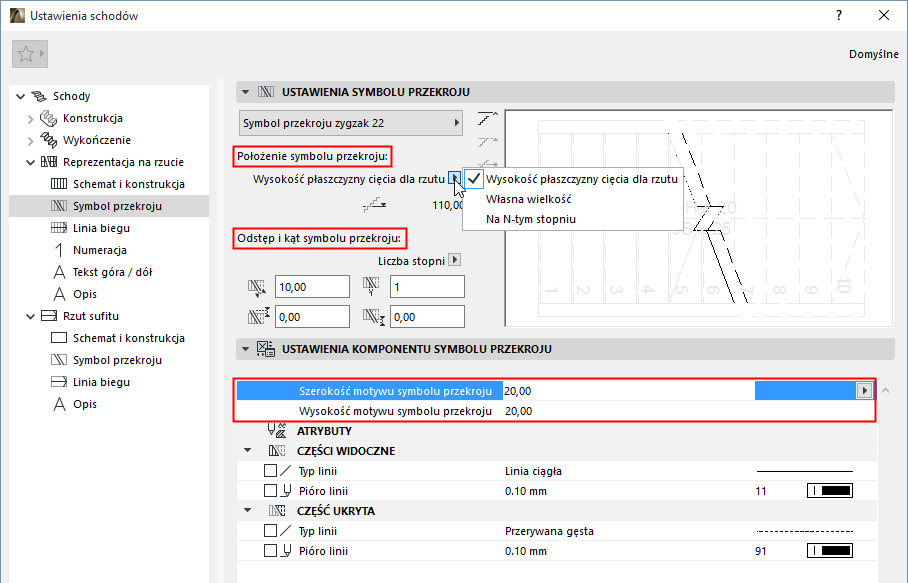Collapse Reprezentacja na rzucie node
The image size is (908, 583).
[31, 163]
